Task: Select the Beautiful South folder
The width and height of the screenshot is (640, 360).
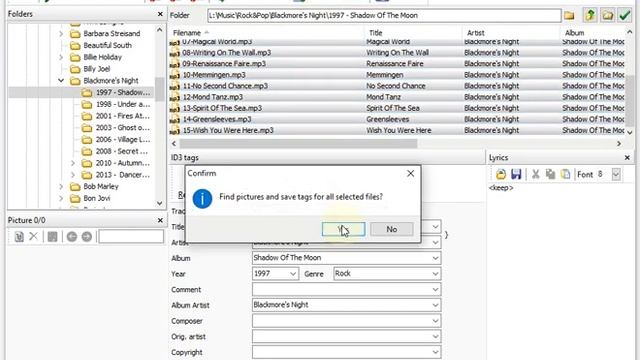Action: click(107, 45)
